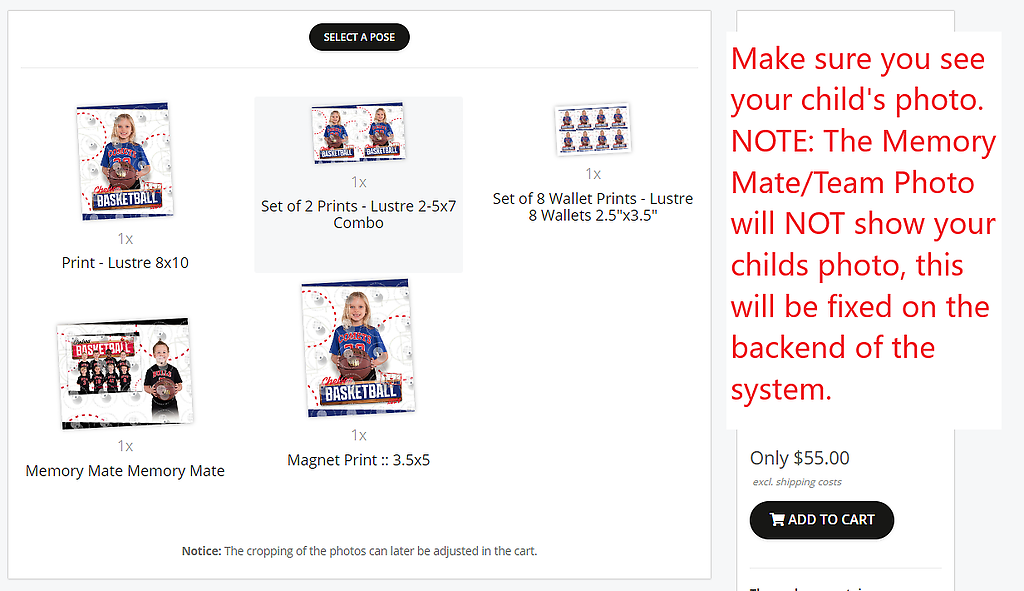The width and height of the screenshot is (1024, 591).
Task: Click the 1x quantity above Magnet Print label
Action: [x=358, y=435]
